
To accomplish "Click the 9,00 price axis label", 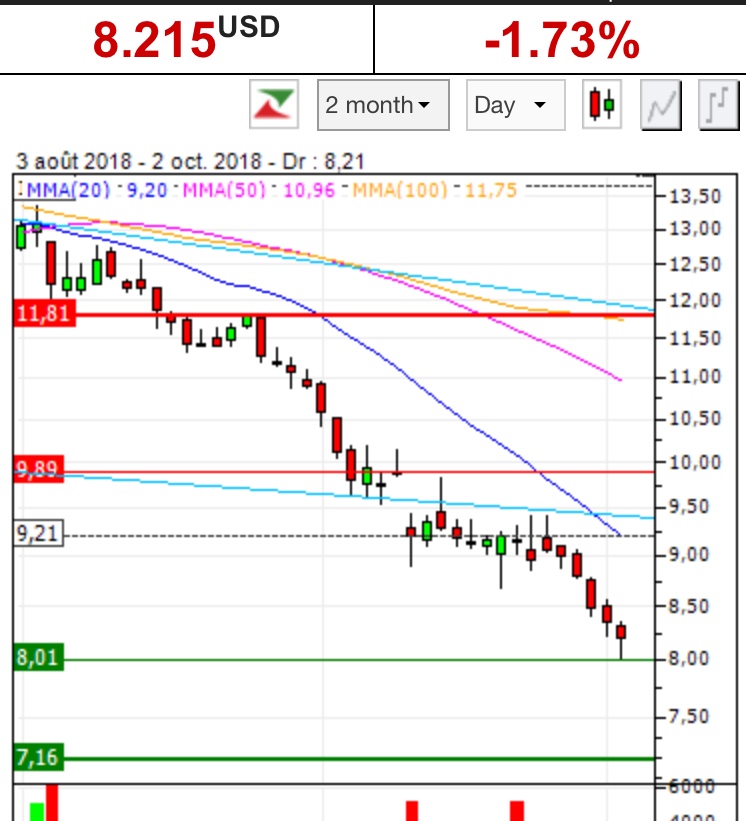I will coord(689,554).
